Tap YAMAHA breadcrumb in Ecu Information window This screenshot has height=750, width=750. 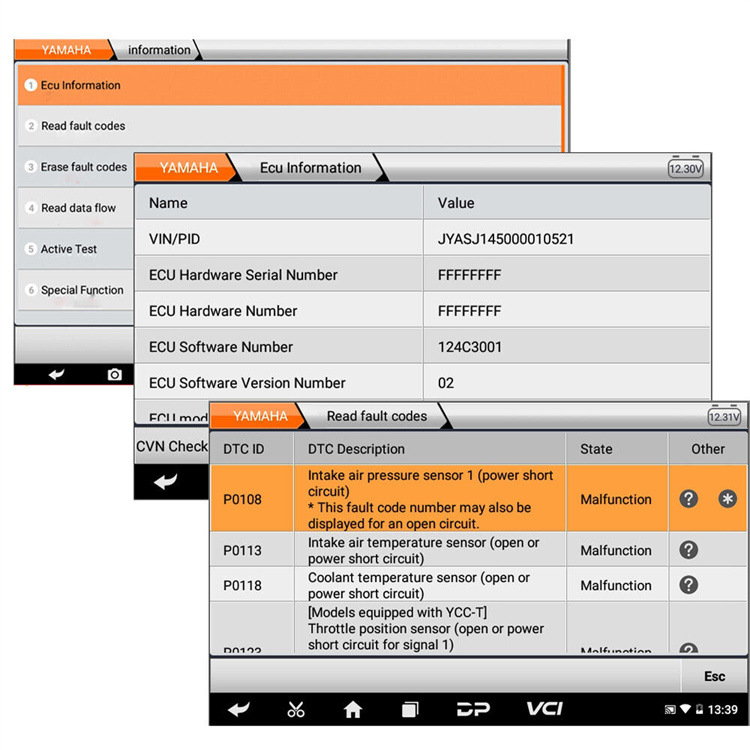186,168
